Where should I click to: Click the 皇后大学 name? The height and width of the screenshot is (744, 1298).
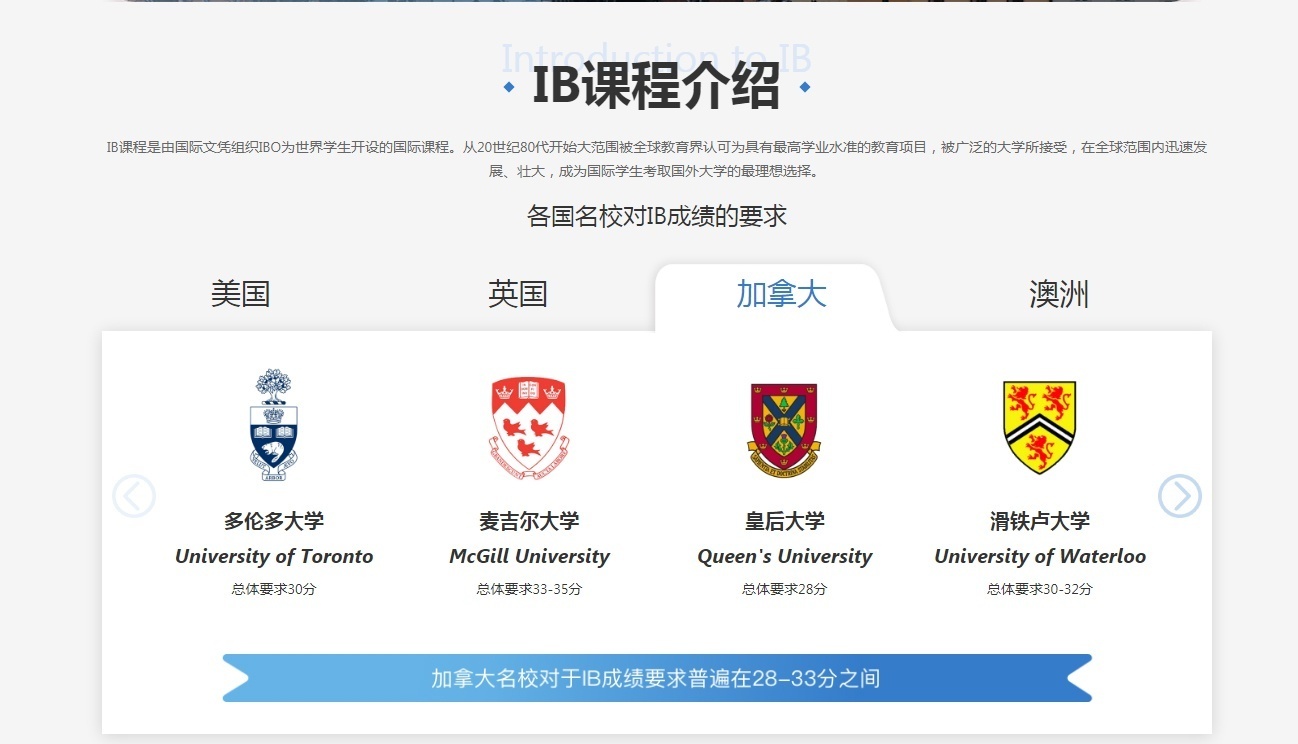[785, 521]
